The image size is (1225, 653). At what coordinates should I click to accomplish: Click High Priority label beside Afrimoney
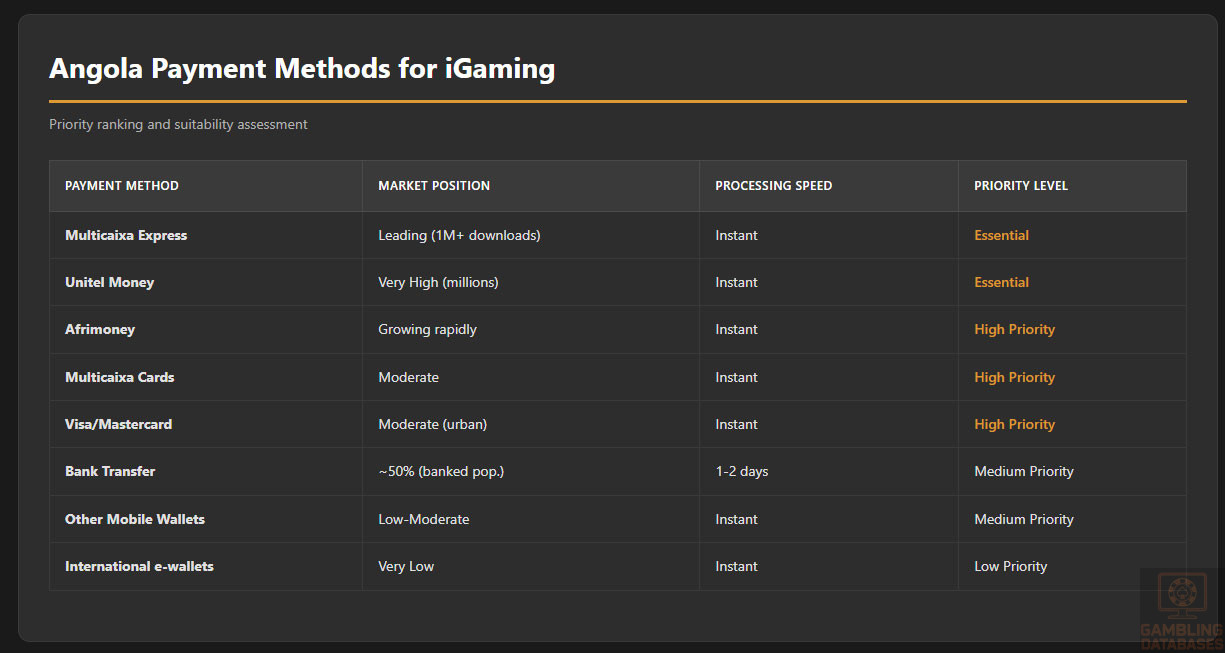[x=1014, y=330]
